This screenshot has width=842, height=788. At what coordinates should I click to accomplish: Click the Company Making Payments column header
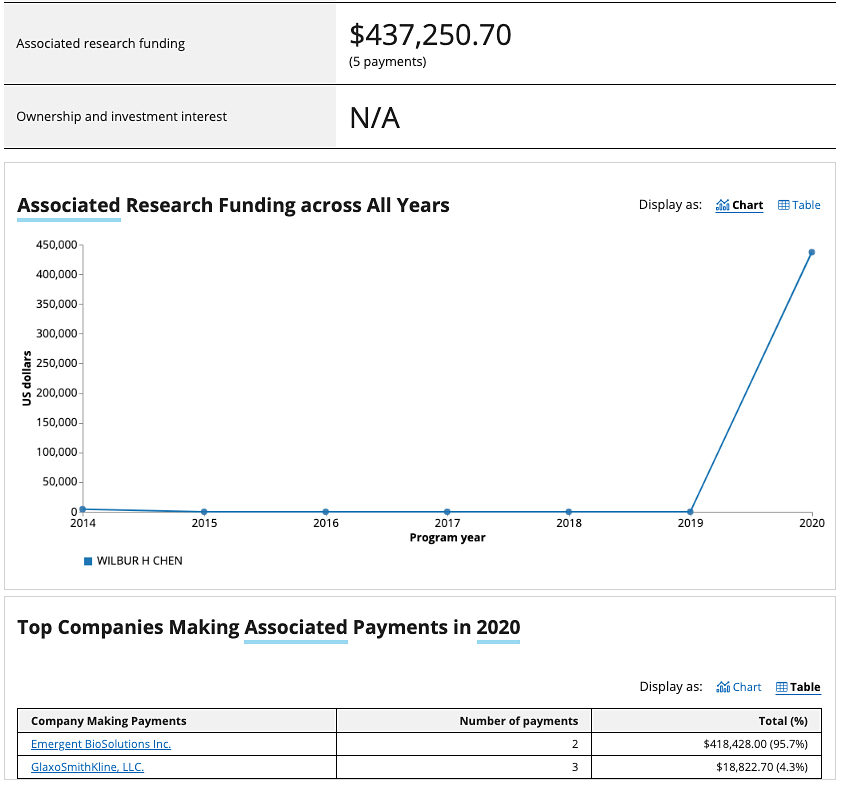coord(109,721)
